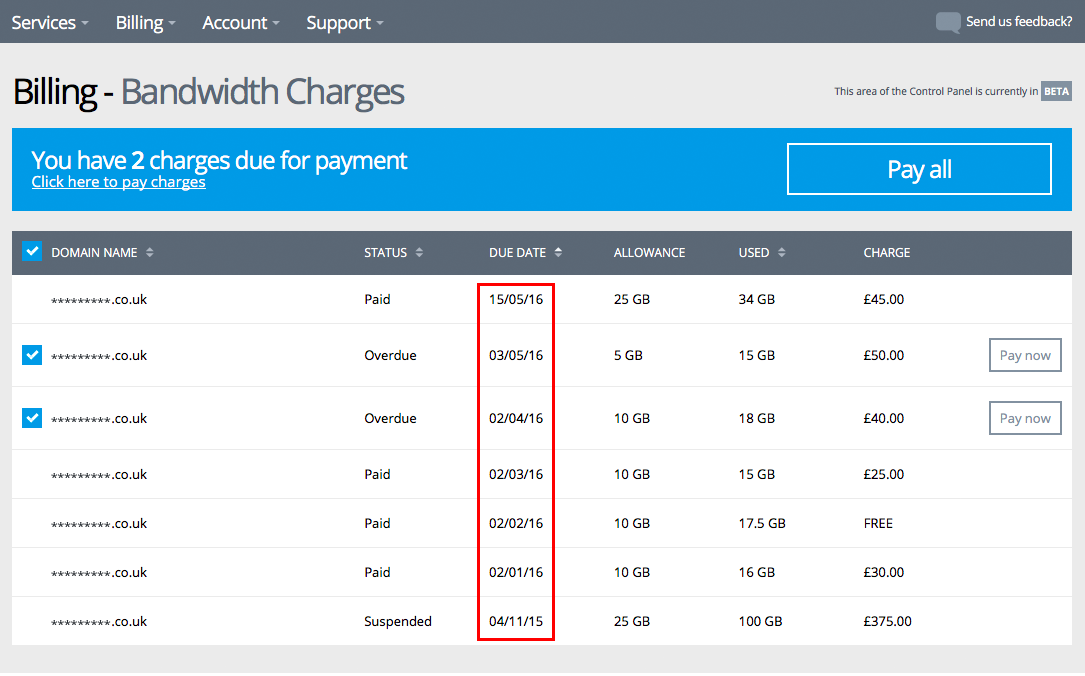1085x676 pixels.
Task: Click the 17.5 GB used value
Action: (x=762, y=524)
